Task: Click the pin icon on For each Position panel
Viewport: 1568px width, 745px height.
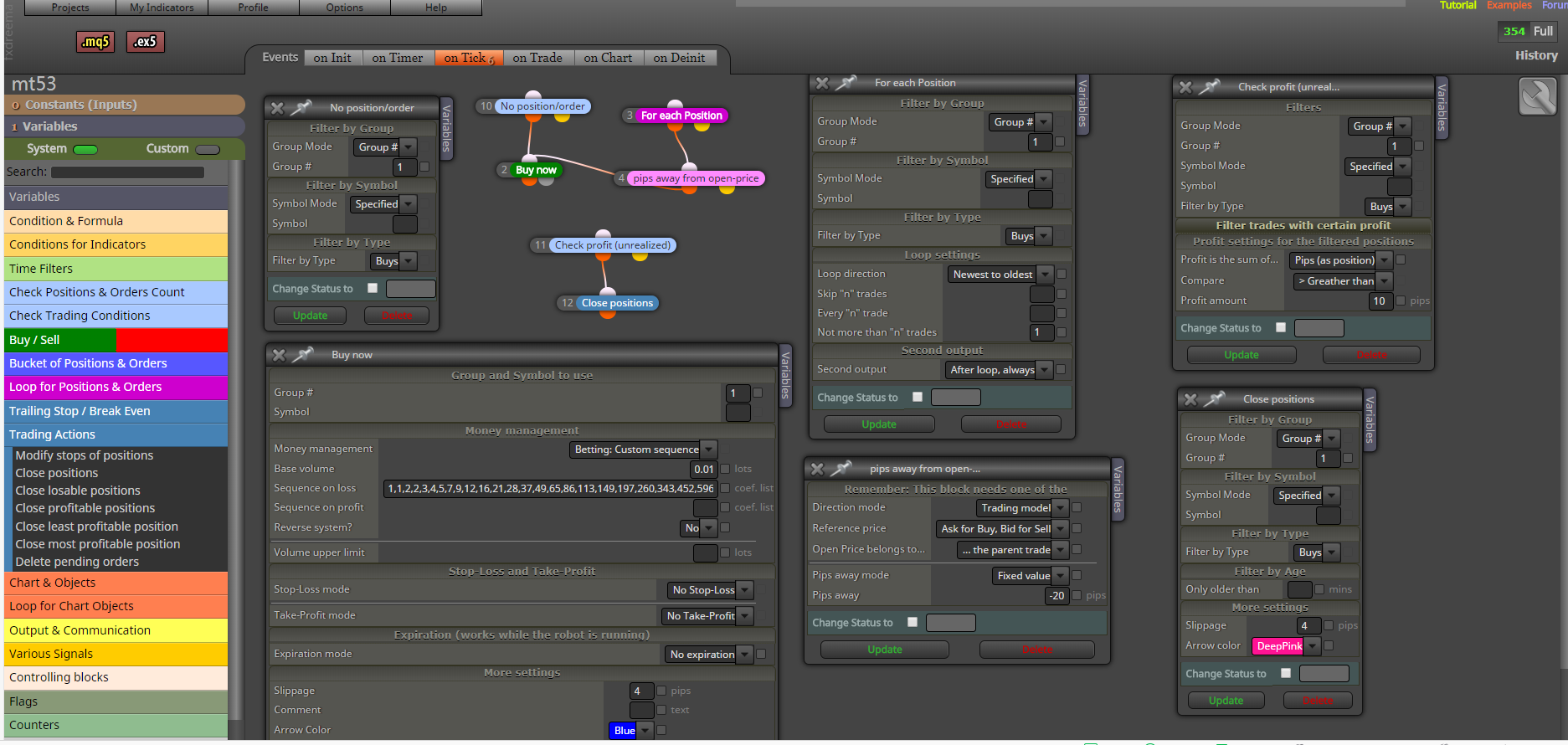Action: click(x=846, y=82)
